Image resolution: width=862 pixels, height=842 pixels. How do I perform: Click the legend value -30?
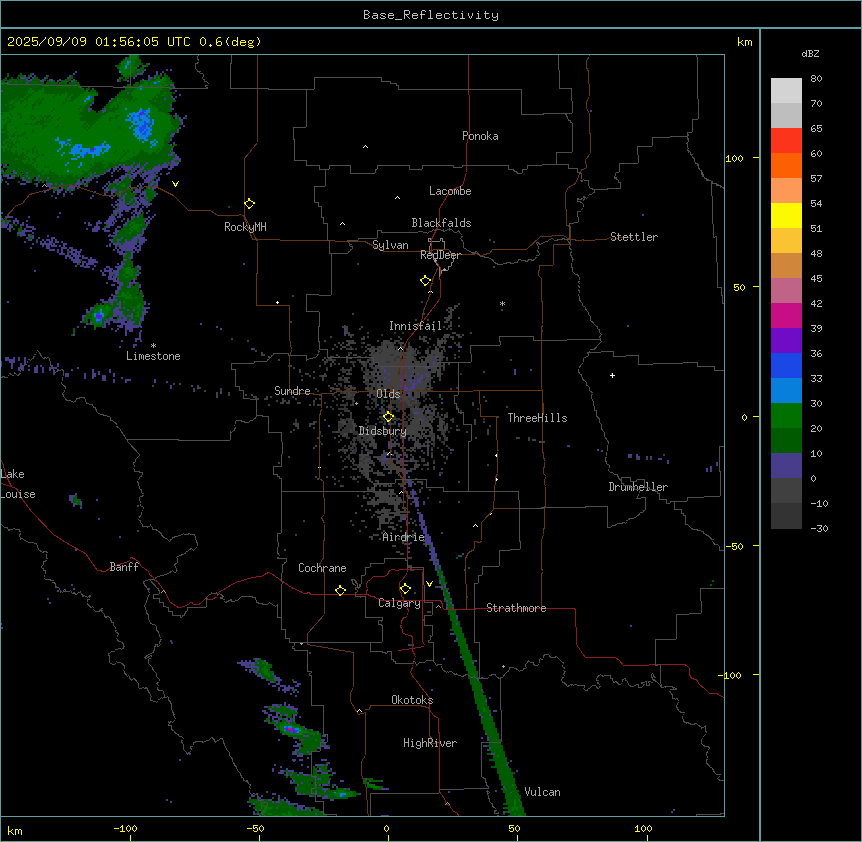point(819,529)
